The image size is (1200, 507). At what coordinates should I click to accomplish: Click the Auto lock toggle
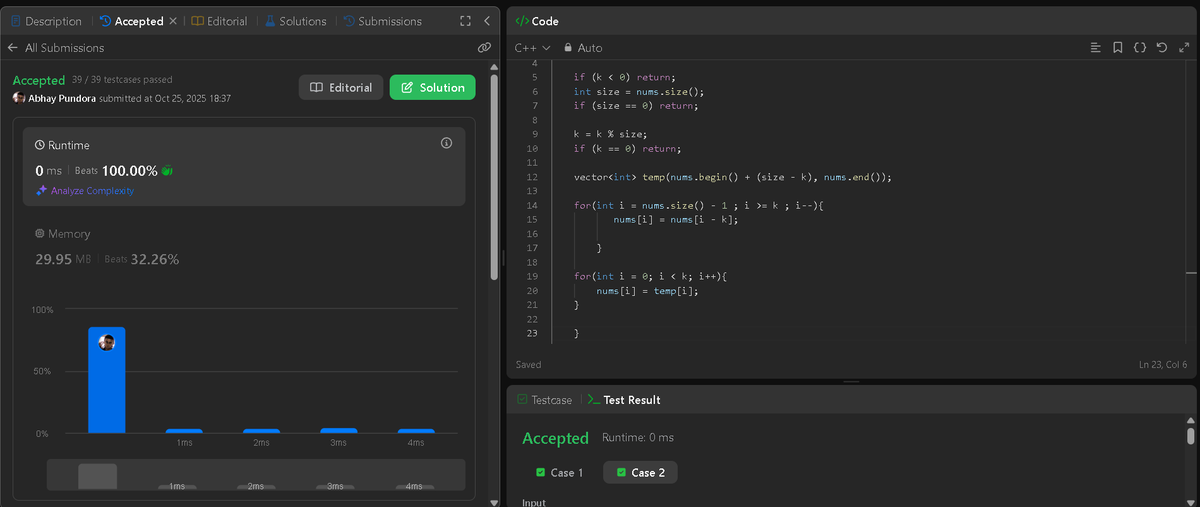coord(583,47)
